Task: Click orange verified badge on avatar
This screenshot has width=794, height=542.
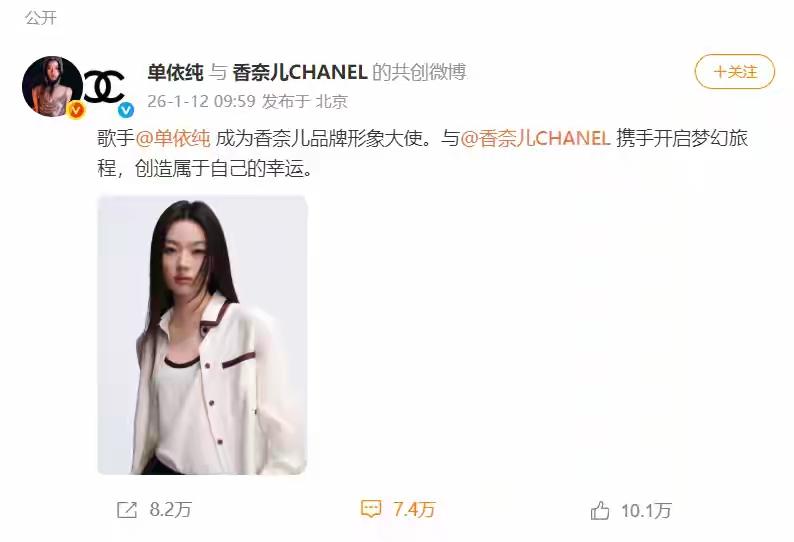Action: 76,109
